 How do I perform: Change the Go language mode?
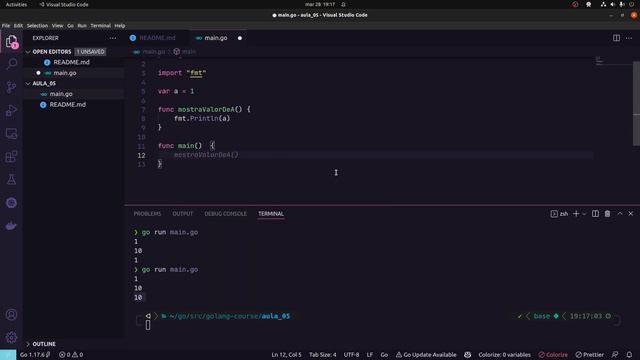(384, 355)
